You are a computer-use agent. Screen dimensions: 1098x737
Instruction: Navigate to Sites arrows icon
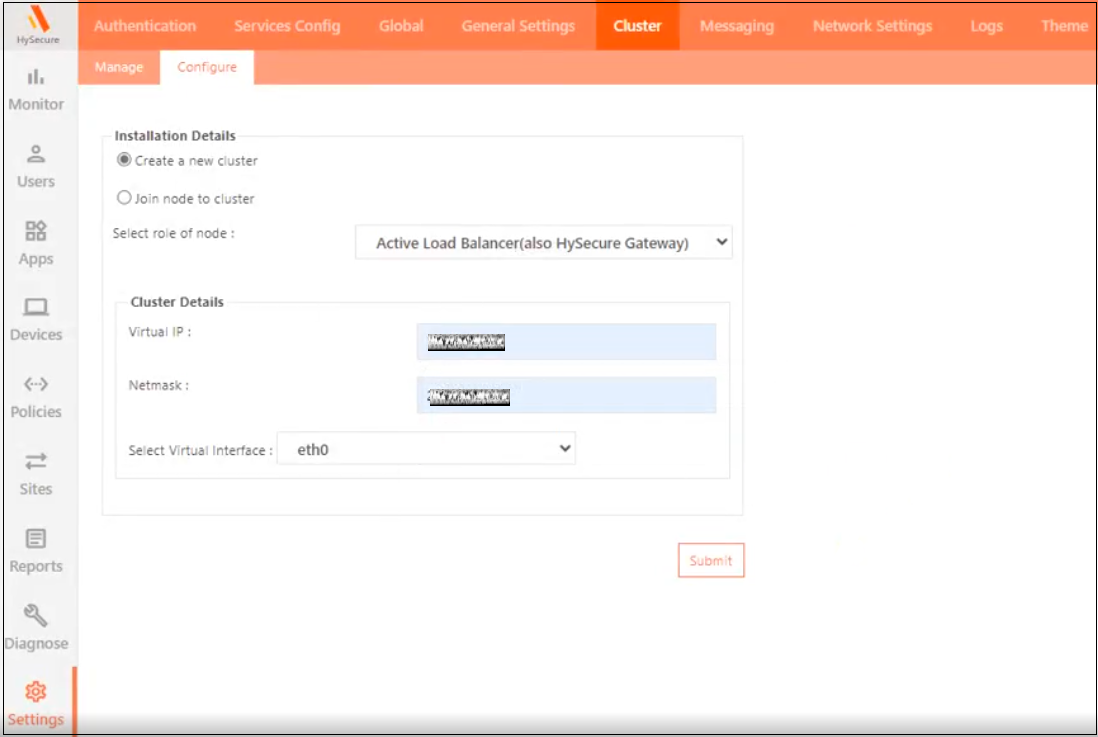tap(36, 461)
